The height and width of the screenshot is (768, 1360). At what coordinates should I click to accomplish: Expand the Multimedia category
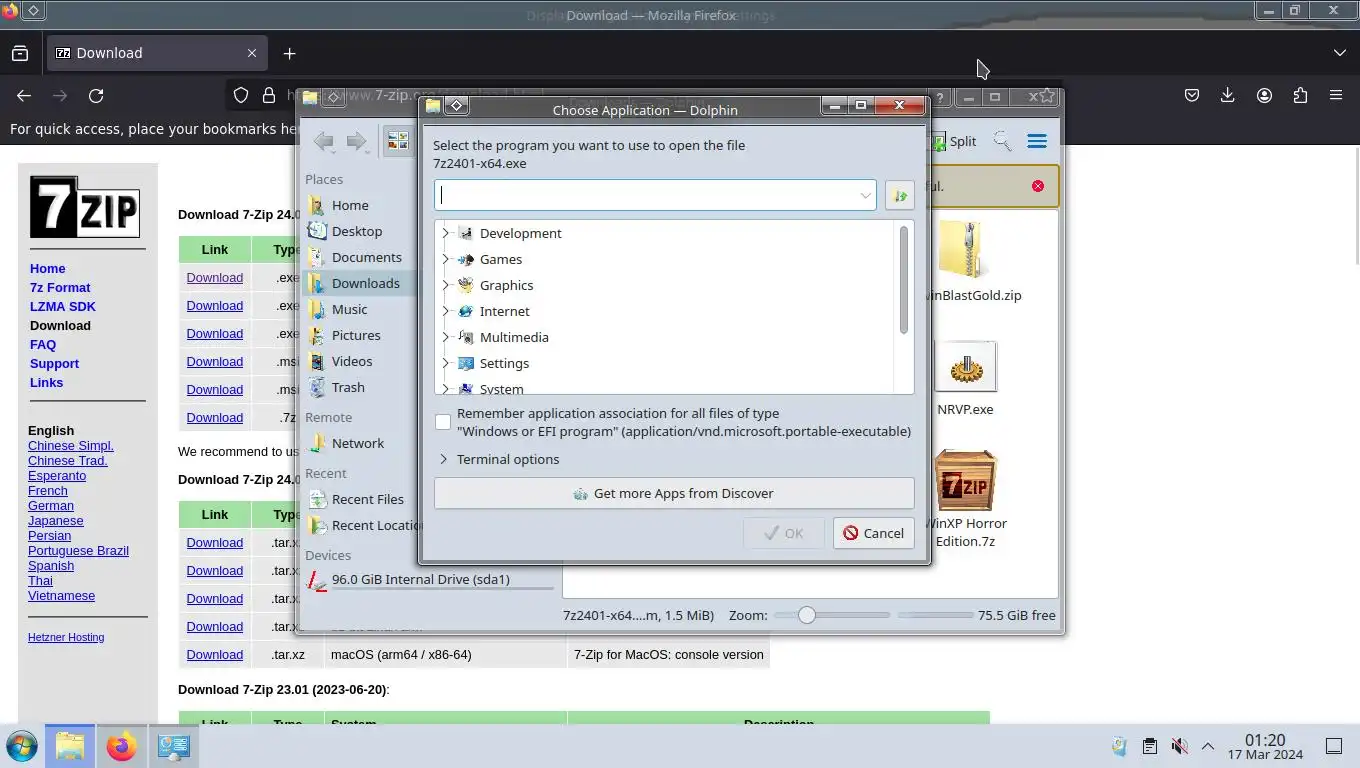tap(445, 337)
